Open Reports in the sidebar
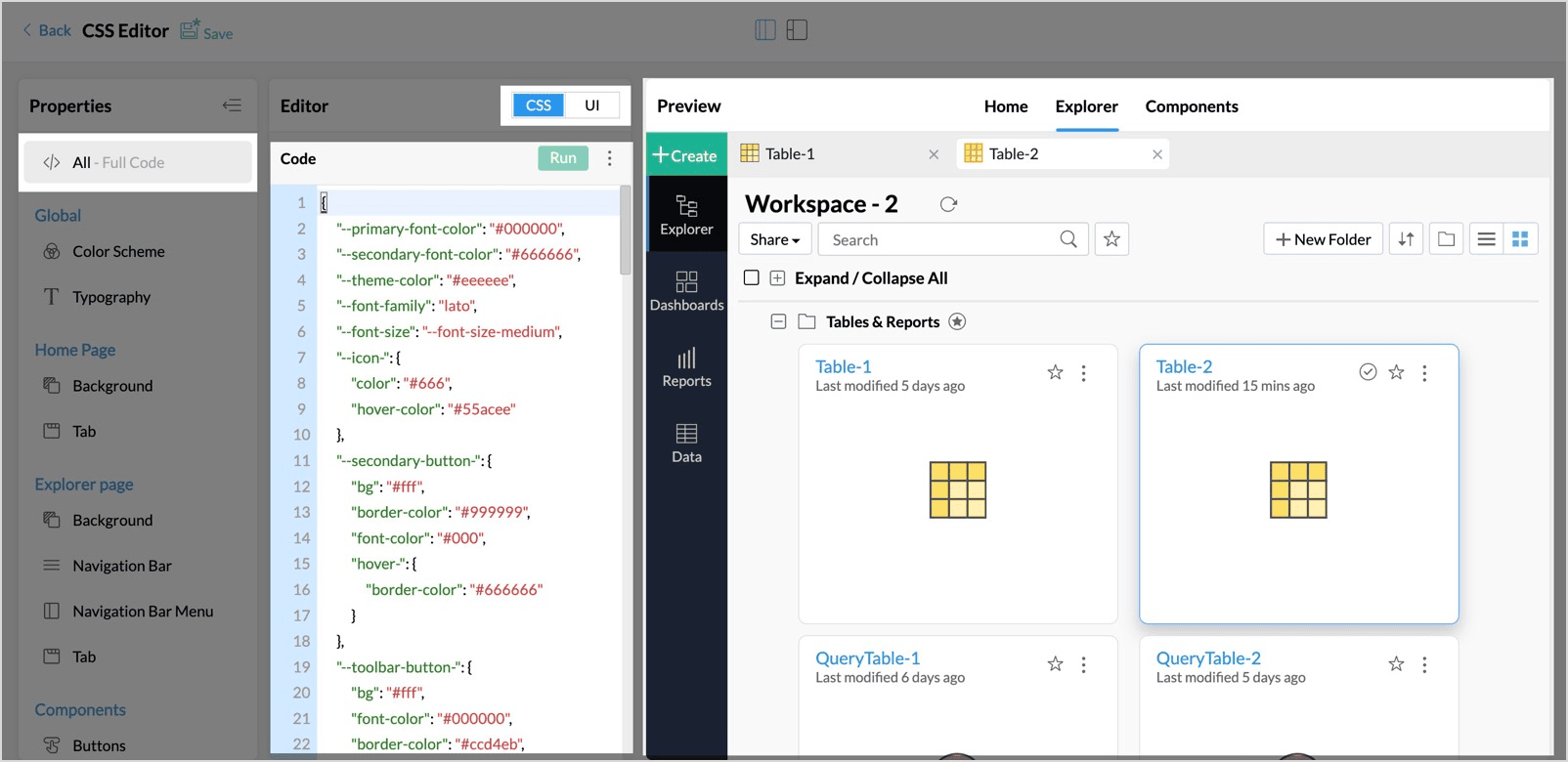This screenshot has width=1568, height=762. 686,367
